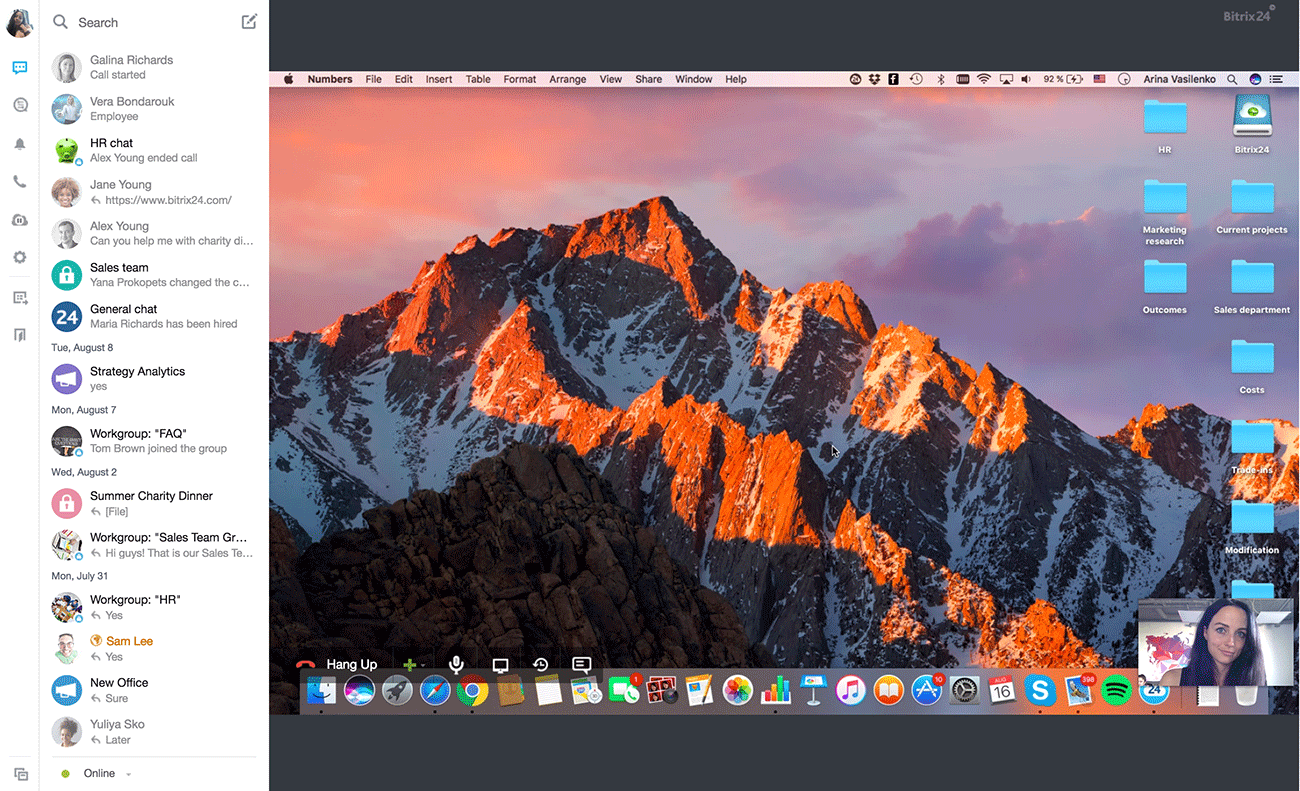The width and height of the screenshot is (1300, 791).
Task: Click the compose new chat icon
Action: (x=249, y=22)
